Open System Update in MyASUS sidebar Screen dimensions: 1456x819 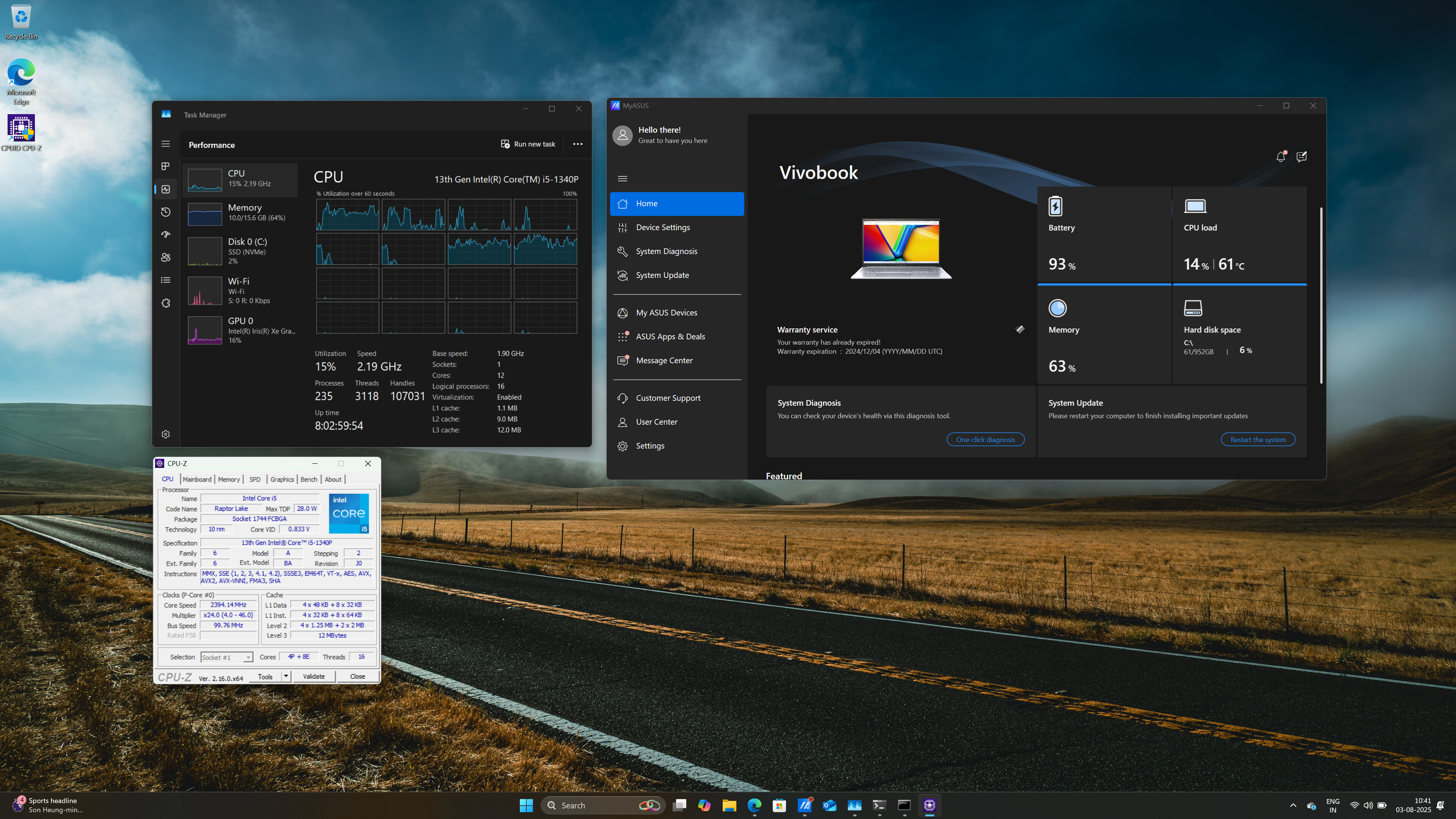[x=676, y=275]
